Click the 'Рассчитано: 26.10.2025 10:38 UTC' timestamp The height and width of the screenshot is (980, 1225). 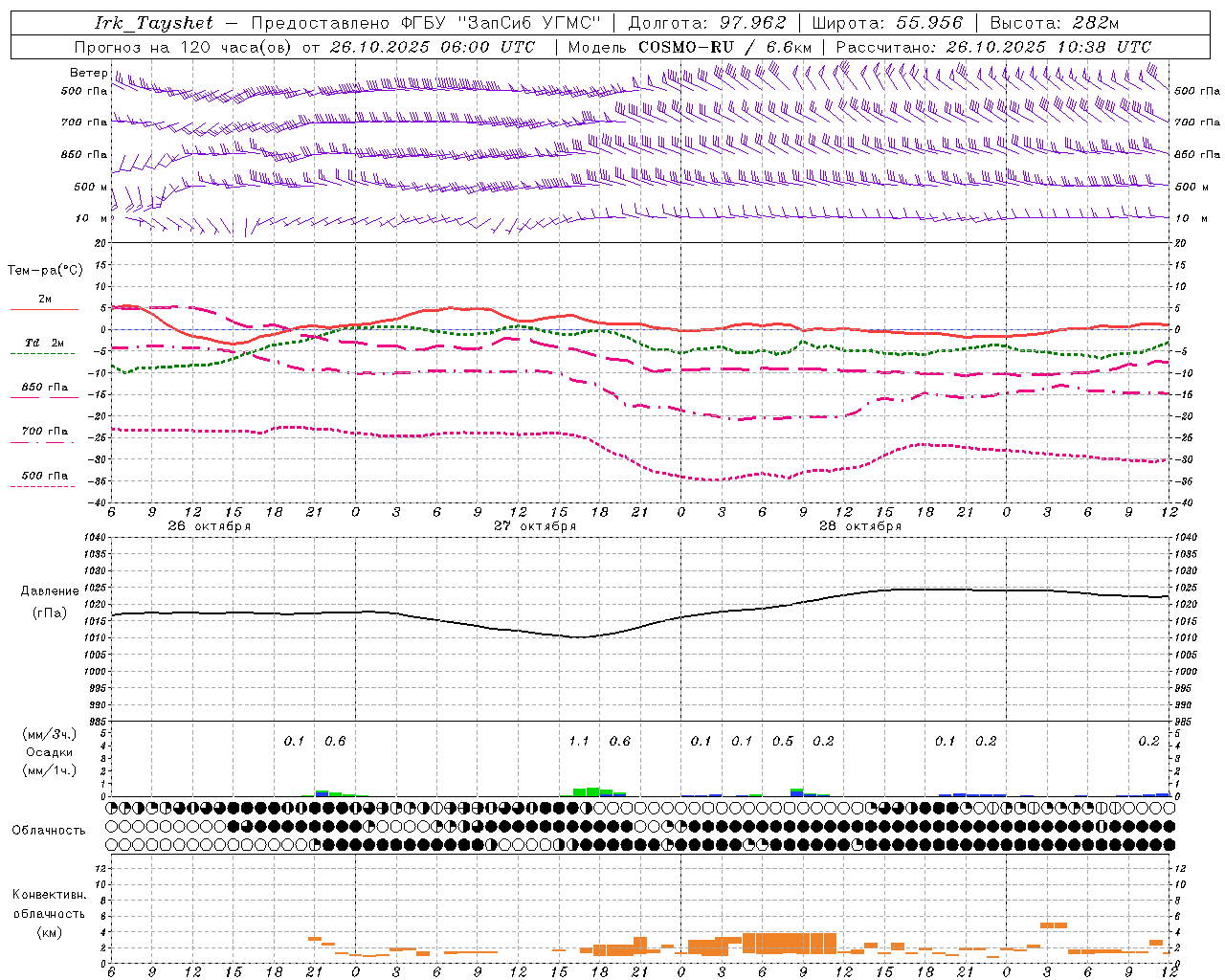(x=993, y=47)
